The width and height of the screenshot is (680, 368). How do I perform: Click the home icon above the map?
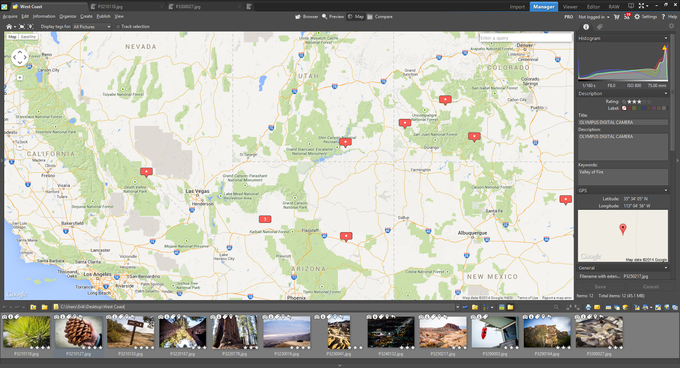(9, 26)
